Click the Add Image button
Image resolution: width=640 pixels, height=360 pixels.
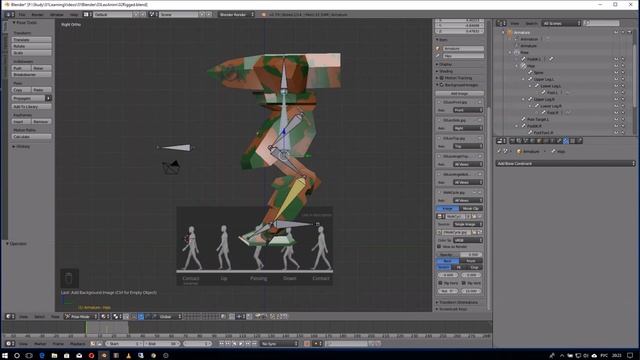pos(459,93)
